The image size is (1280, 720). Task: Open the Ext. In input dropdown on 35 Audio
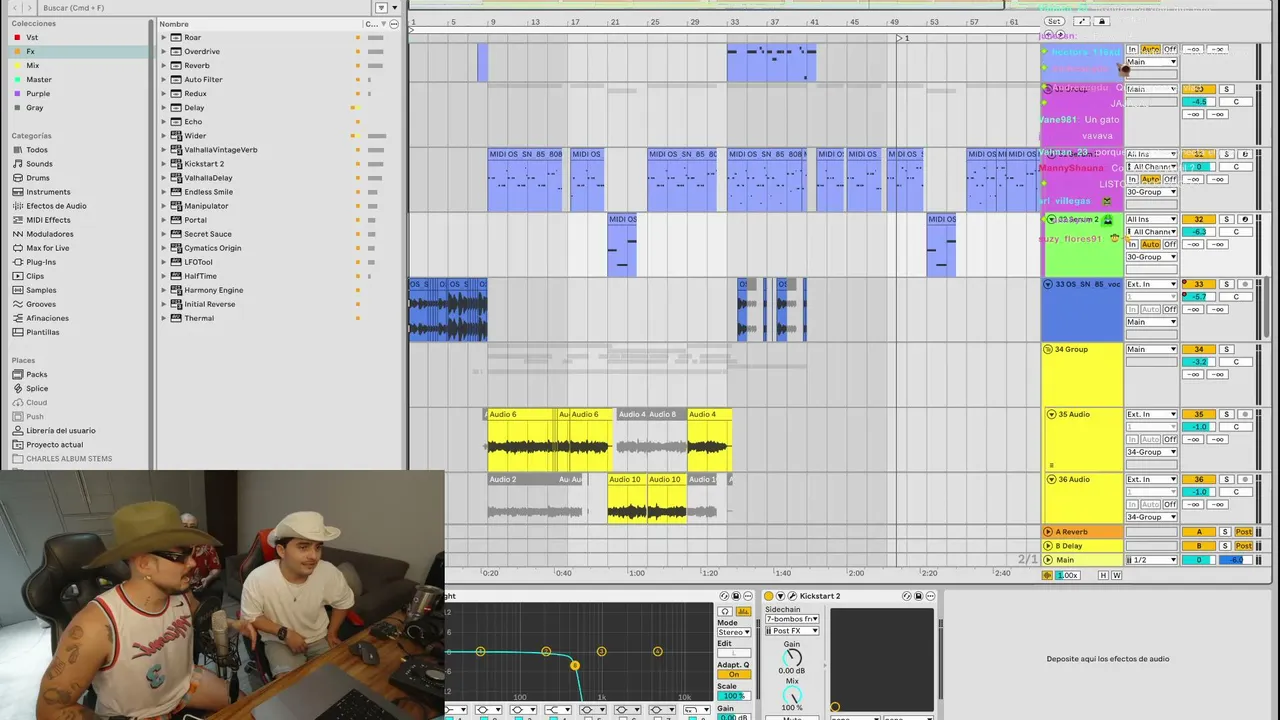coord(1151,414)
